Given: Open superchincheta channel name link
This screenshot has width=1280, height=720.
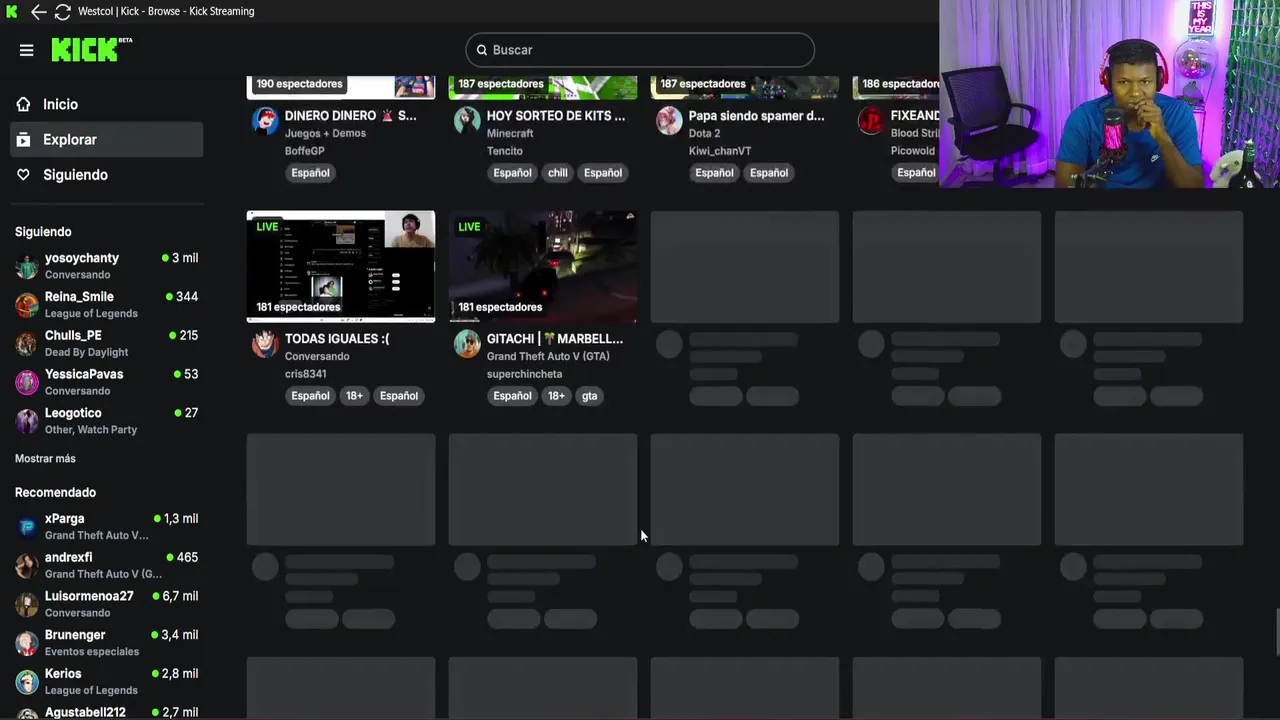Looking at the screenshot, I should click(524, 374).
